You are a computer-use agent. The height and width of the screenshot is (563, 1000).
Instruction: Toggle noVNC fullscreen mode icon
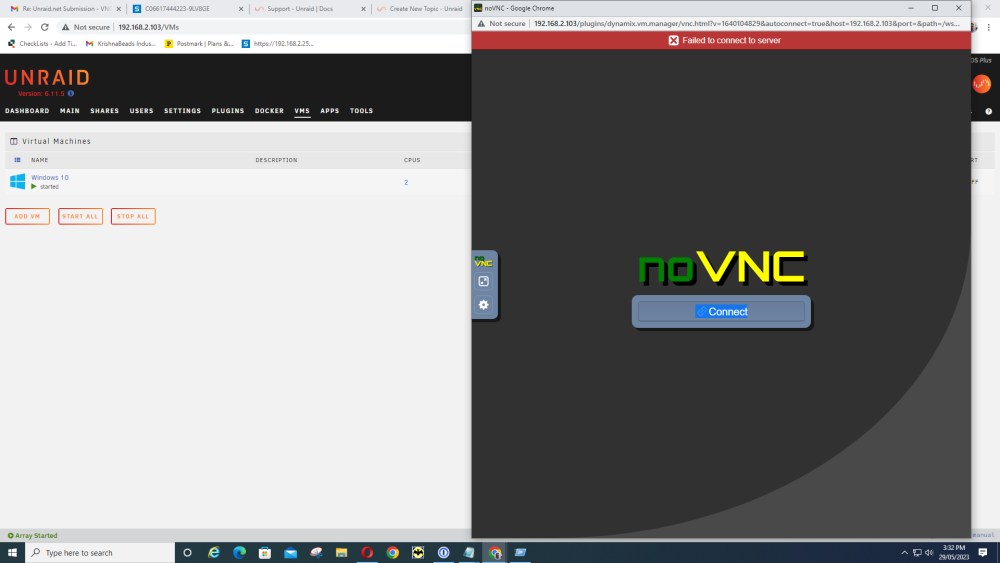coord(483,281)
